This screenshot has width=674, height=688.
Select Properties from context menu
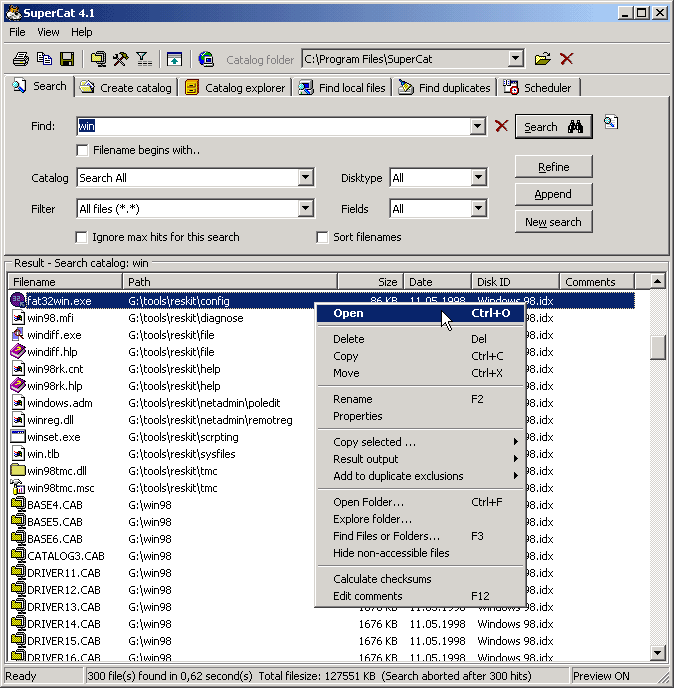(x=420, y=416)
